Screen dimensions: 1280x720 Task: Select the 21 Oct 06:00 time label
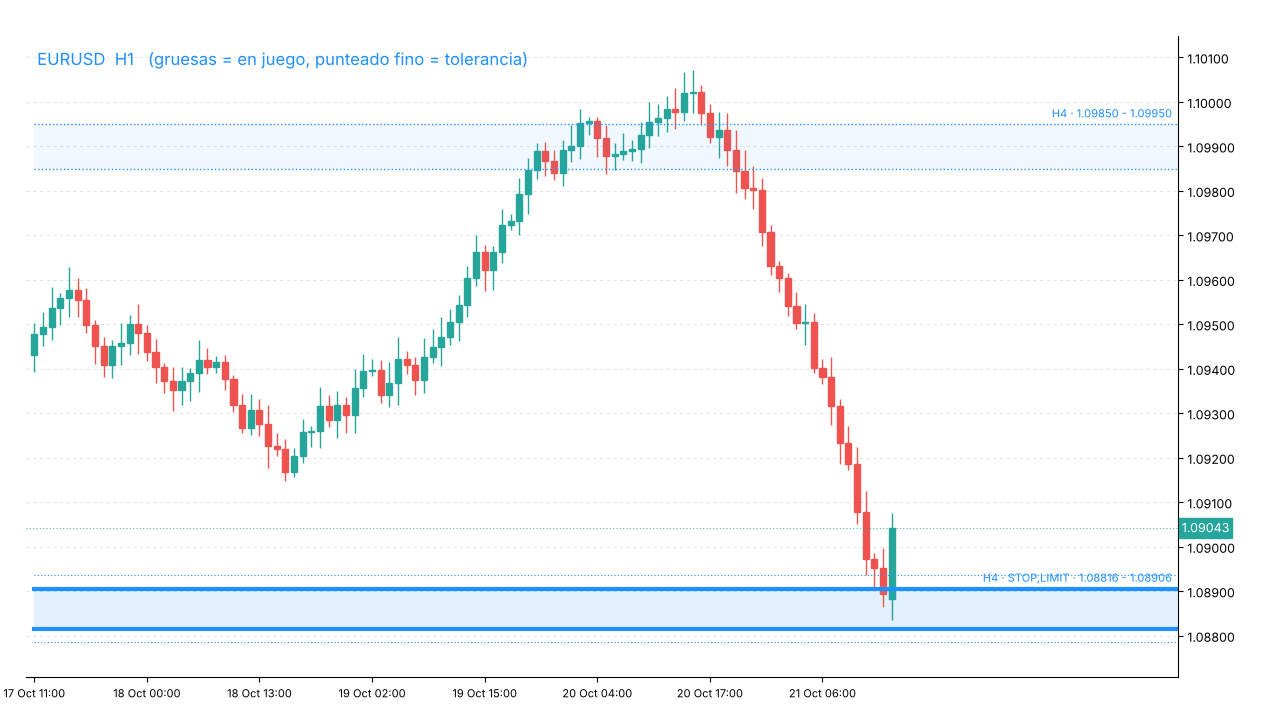(822, 693)
